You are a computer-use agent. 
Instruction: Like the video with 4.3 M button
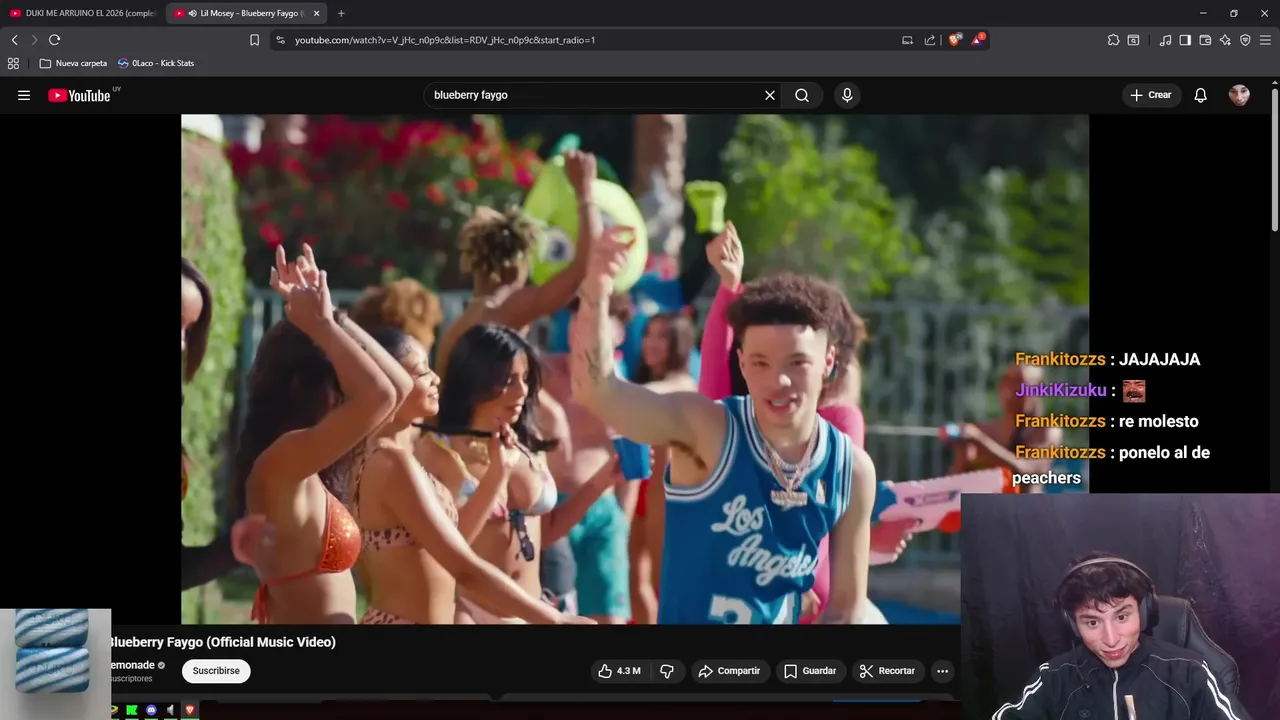pyautogui.click(x=619, y=671)
